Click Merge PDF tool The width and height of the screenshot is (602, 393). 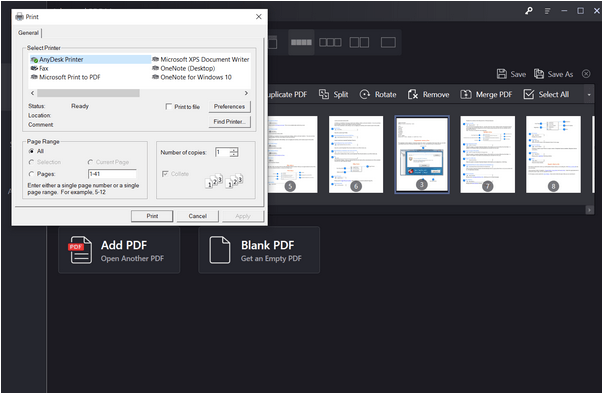click(x=486, y=94)
